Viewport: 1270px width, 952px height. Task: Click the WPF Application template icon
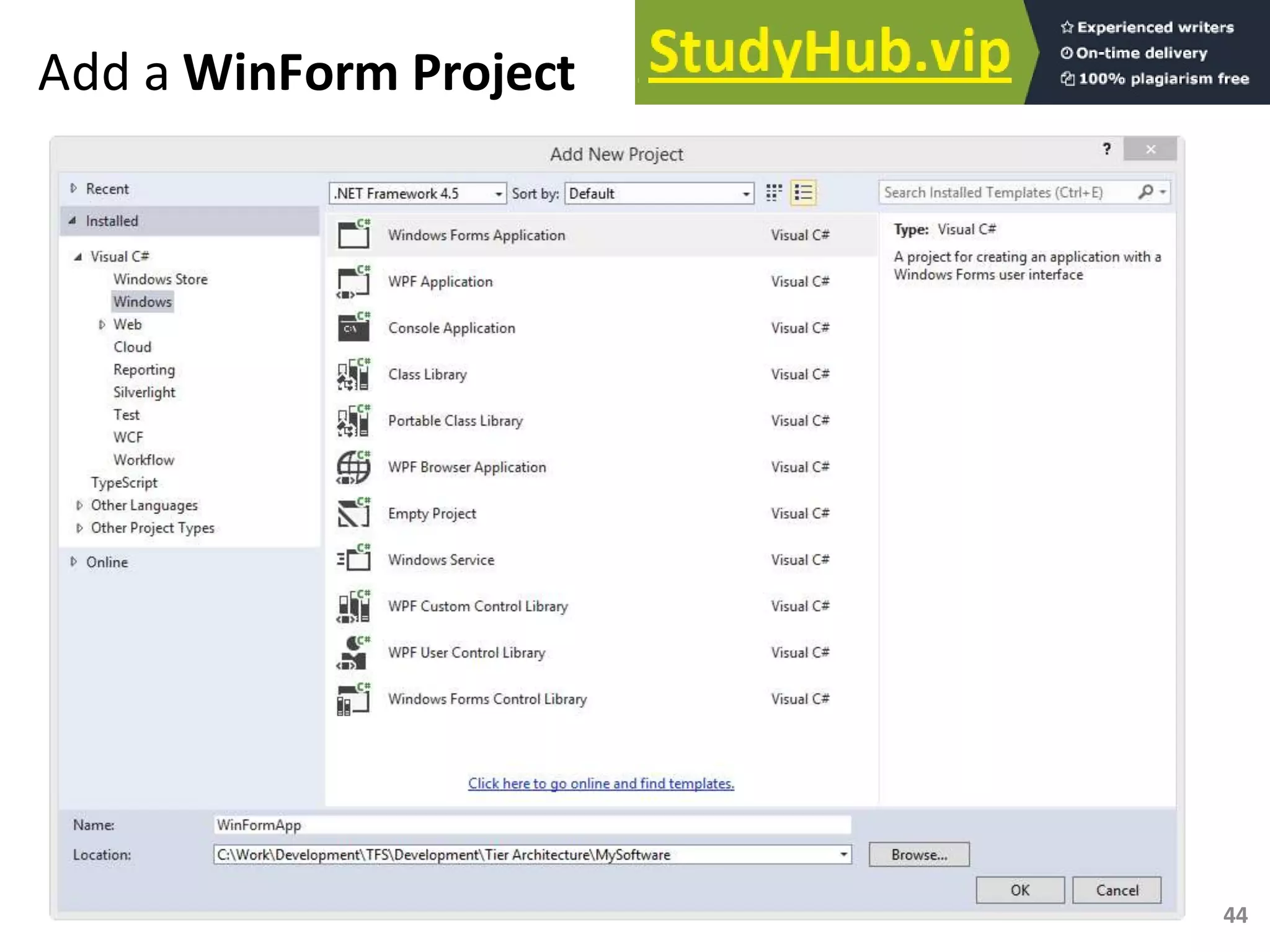pos(353,281)
